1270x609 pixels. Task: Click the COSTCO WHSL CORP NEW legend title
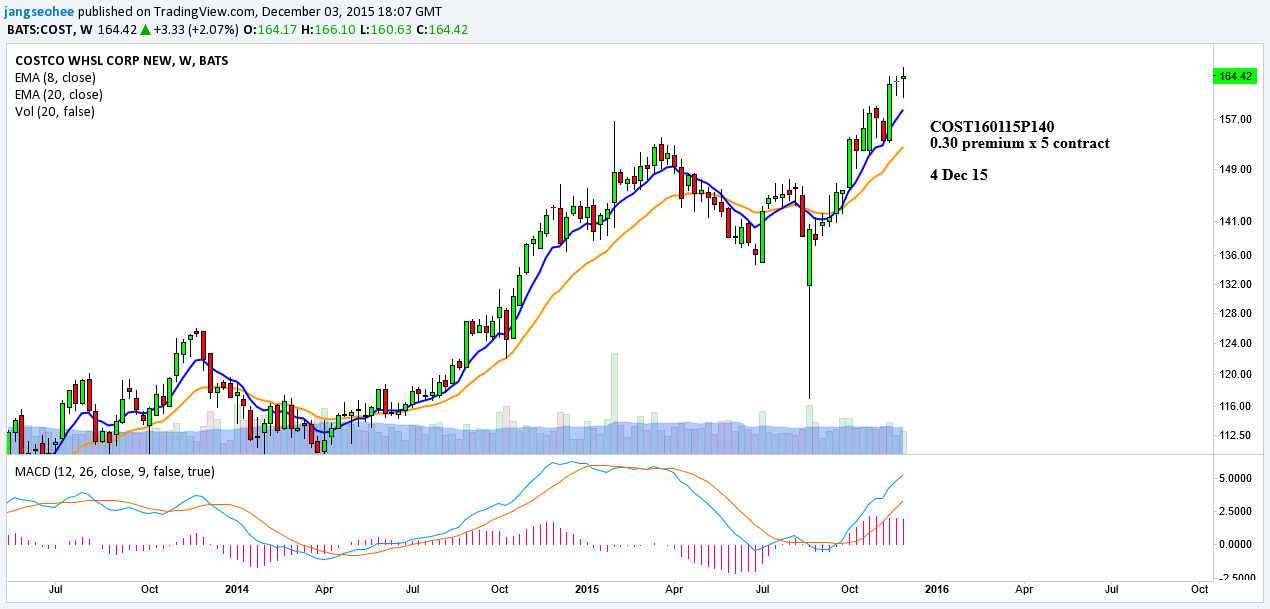tap(121, 60)
